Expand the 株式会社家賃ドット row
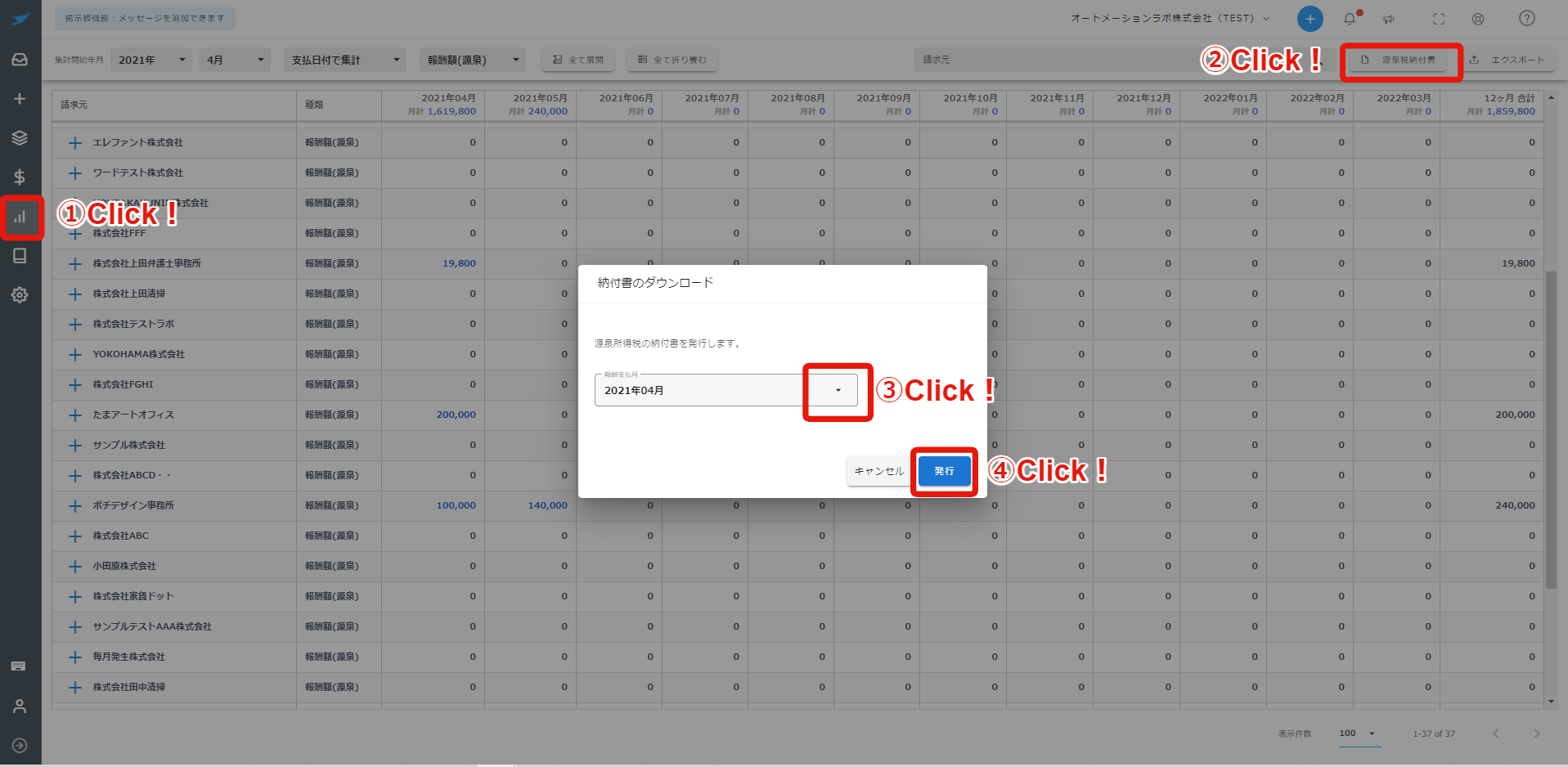This screenshot has width=1568, height=767. coord(75,597)
